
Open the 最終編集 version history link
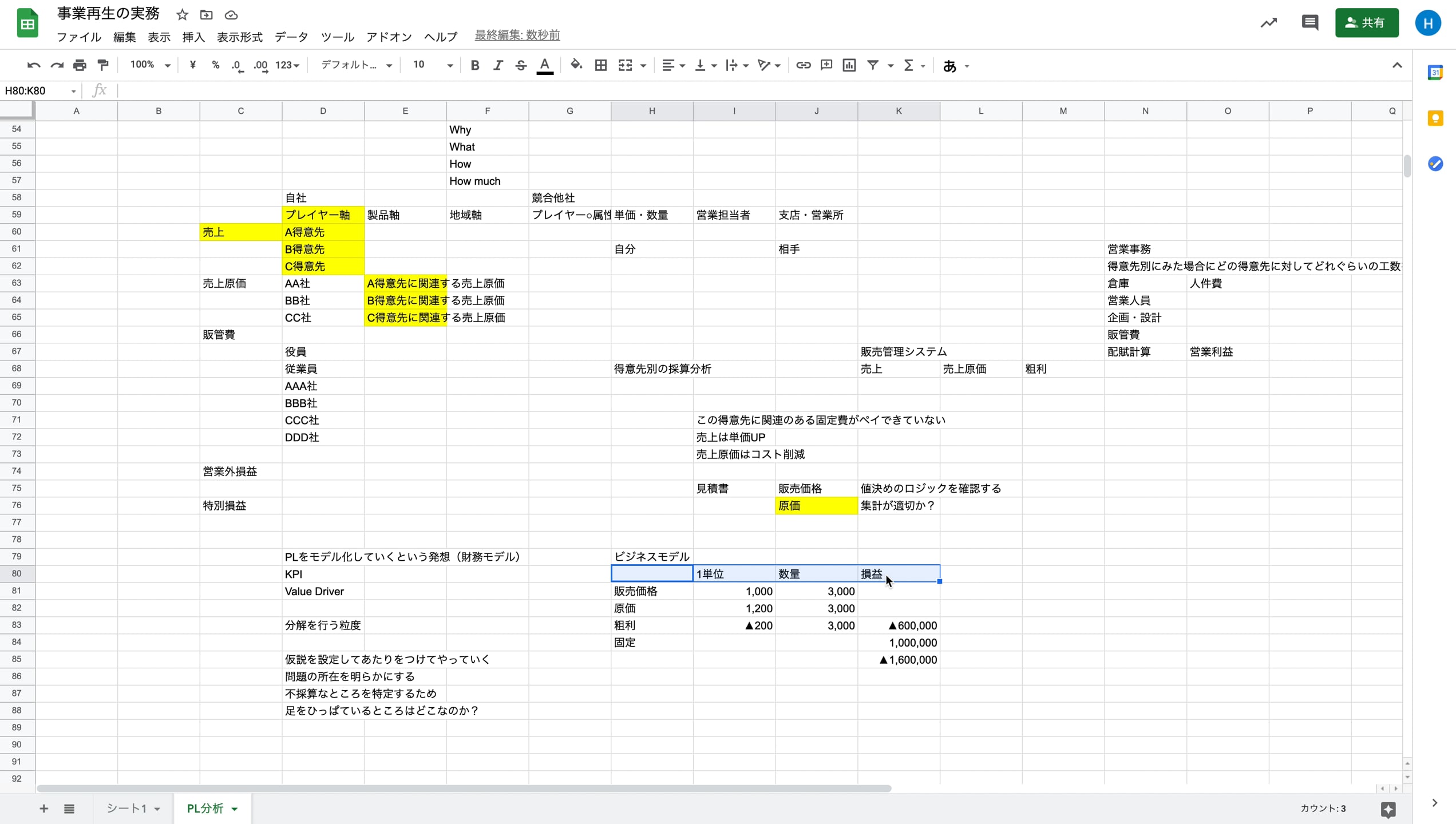coord(516,35)
